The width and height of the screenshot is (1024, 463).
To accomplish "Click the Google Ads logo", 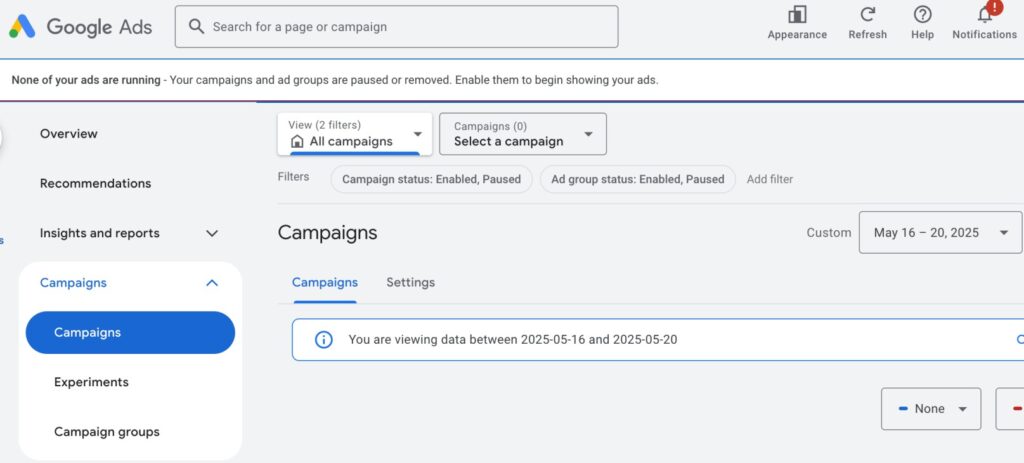I will pos(80,27).
